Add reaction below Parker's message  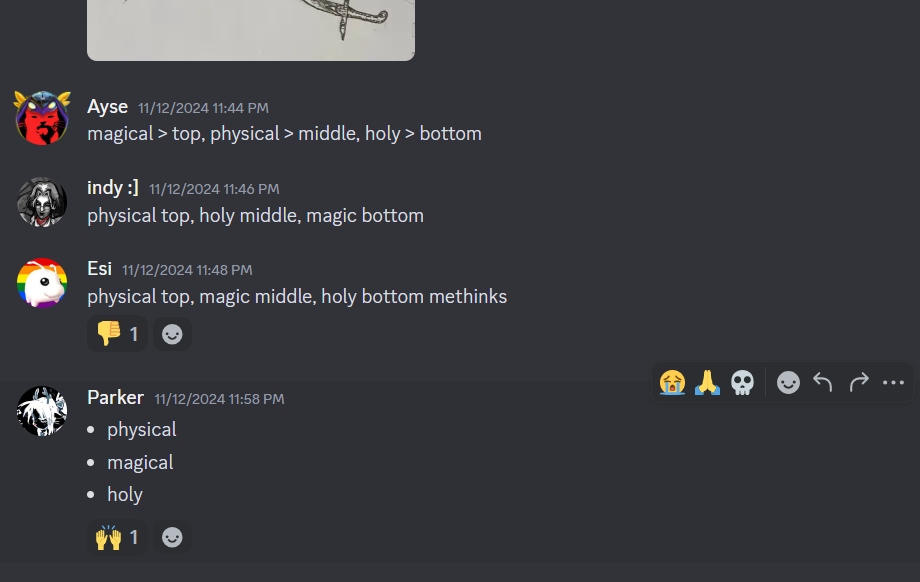(172, 537)
